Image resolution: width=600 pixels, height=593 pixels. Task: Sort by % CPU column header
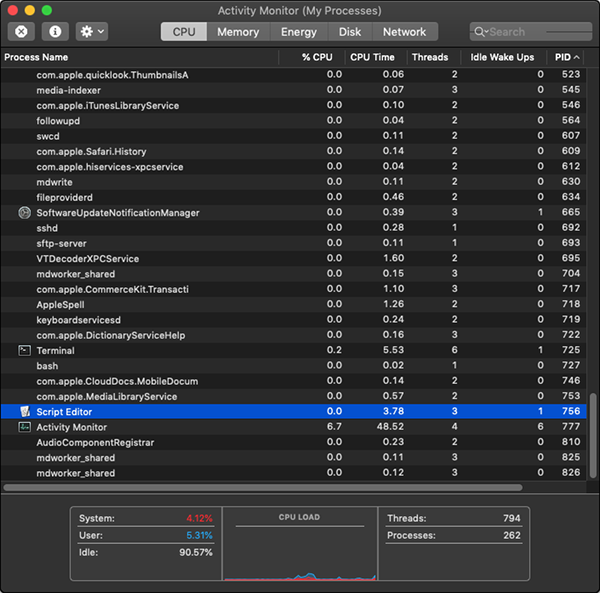pos(312,57)
